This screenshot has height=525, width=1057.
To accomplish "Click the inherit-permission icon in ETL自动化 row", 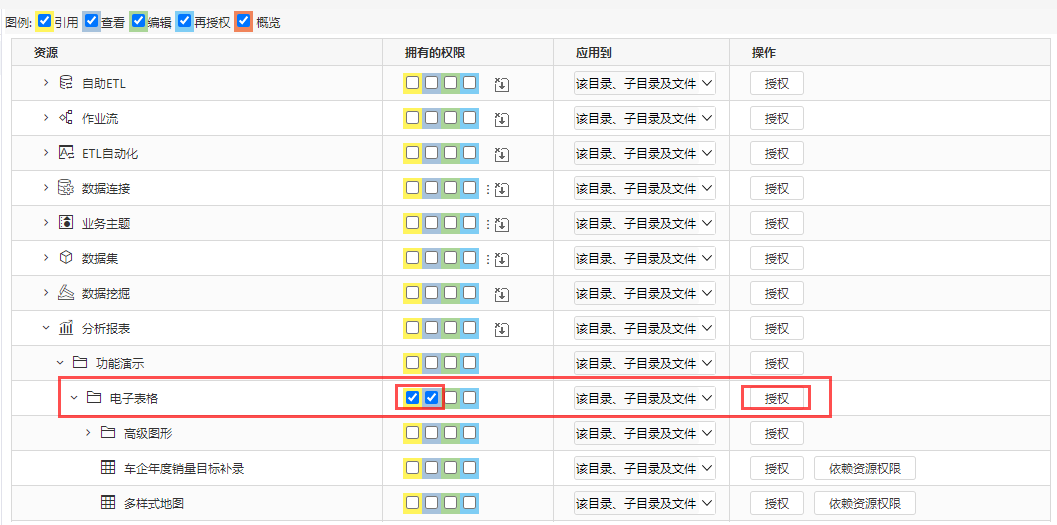I will pos(502,155).
